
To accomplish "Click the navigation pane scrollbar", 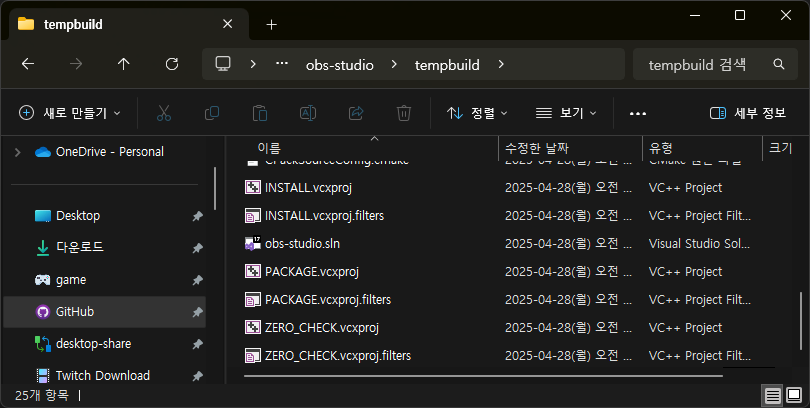I will pyautogui.click(x=215, y=188).
